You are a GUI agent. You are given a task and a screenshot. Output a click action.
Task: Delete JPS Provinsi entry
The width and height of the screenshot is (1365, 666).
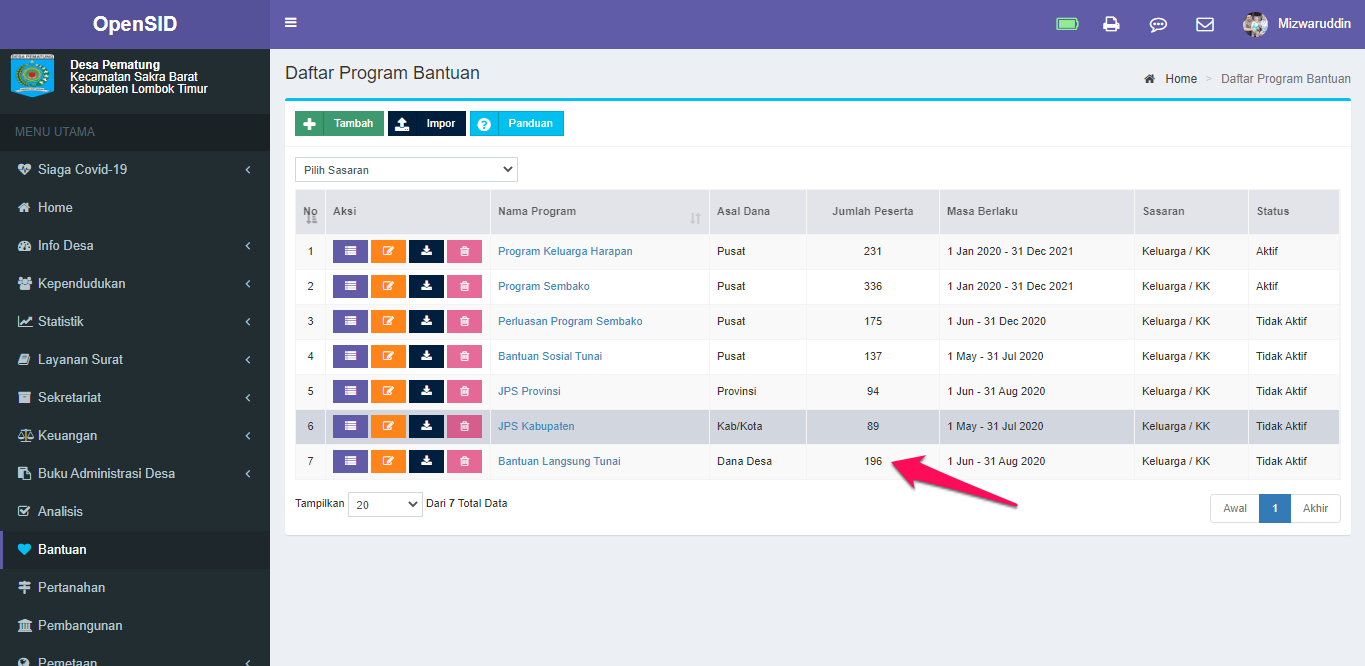click(x=464, y=392)
